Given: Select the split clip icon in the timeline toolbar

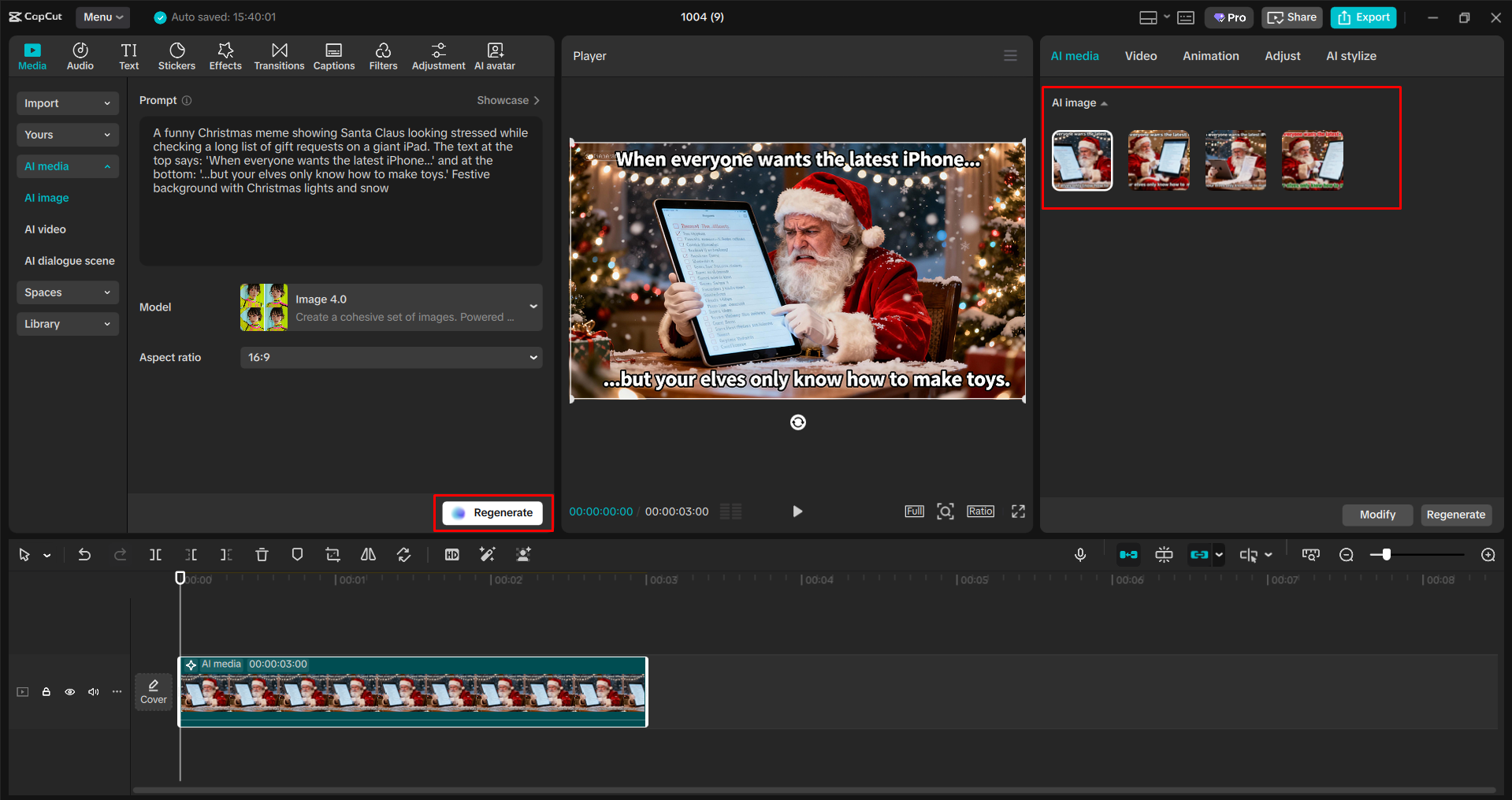Looking at the screenshot, I should click(155, 554).
